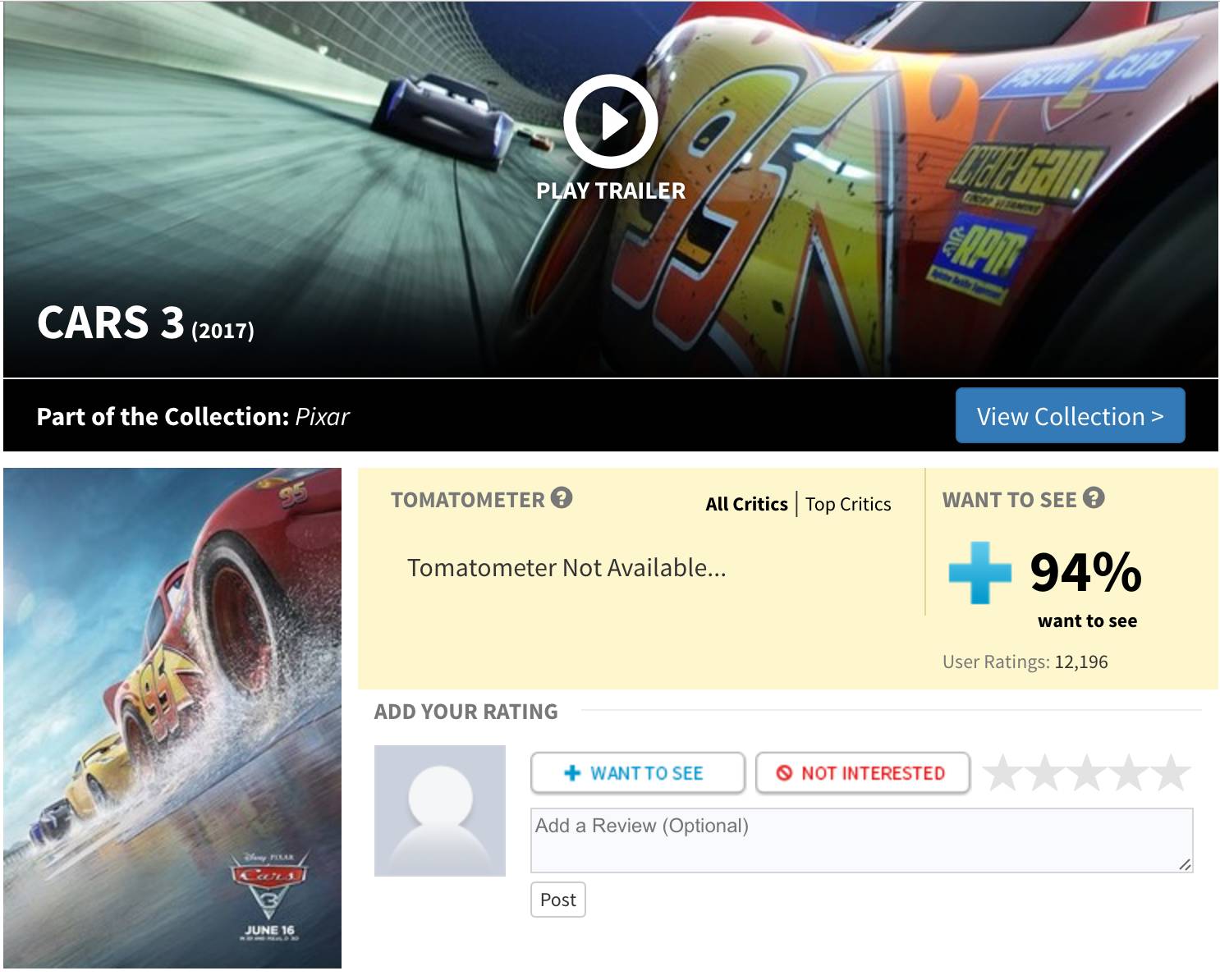Rate the movie five stars
1220x980 pixels.
1170,773
